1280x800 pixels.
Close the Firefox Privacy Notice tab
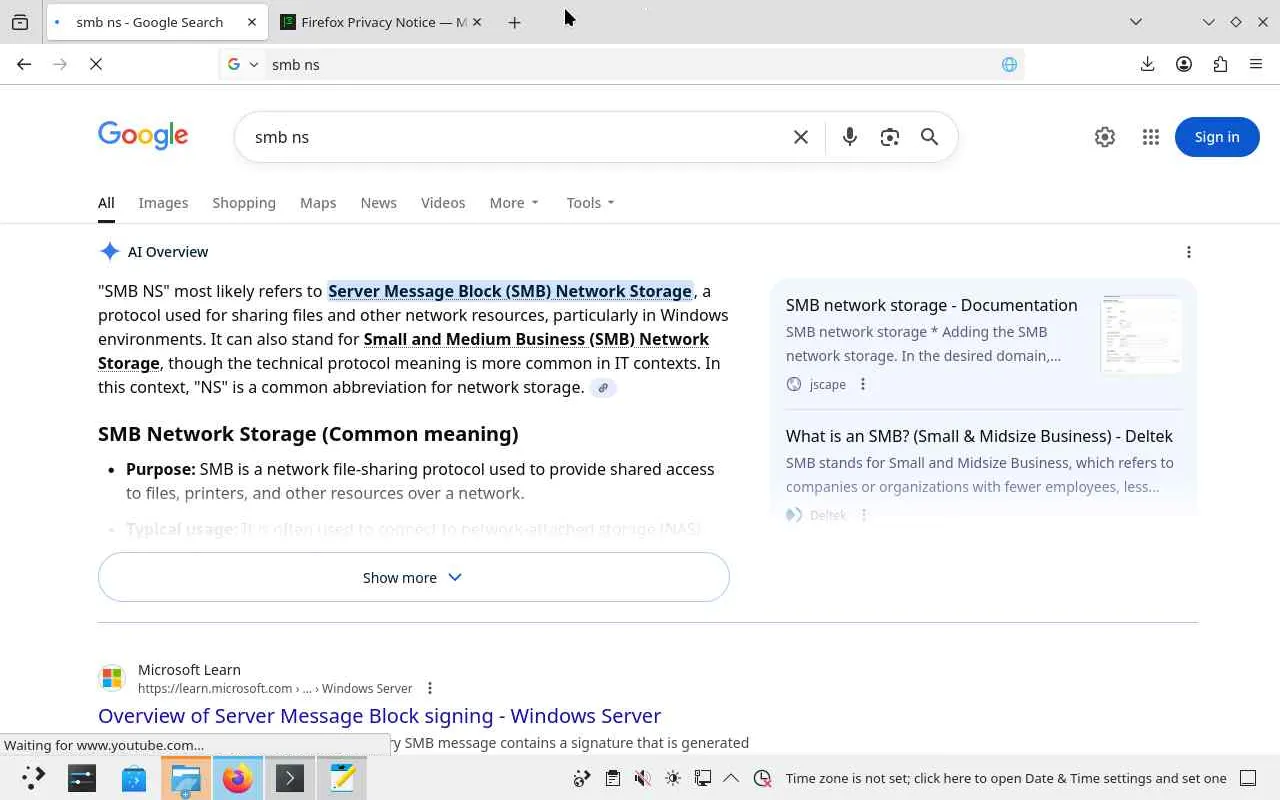click(x=476, y=22)
